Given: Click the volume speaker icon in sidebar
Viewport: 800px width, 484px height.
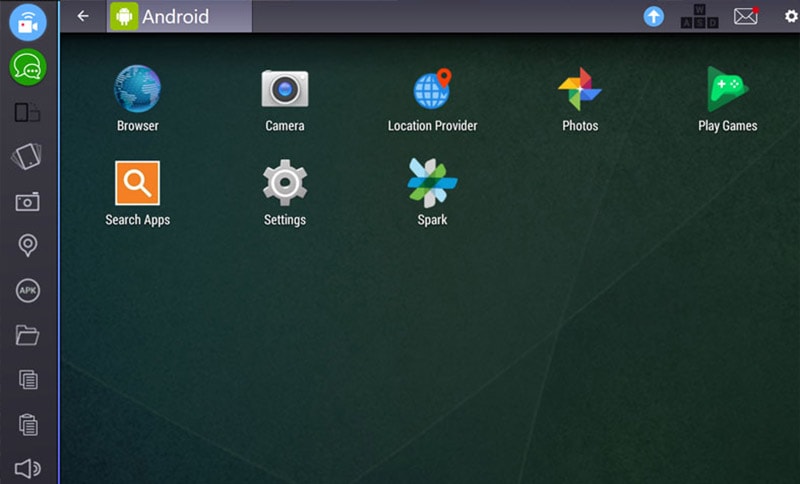Looking at the screenshot, I should (28, 468).
